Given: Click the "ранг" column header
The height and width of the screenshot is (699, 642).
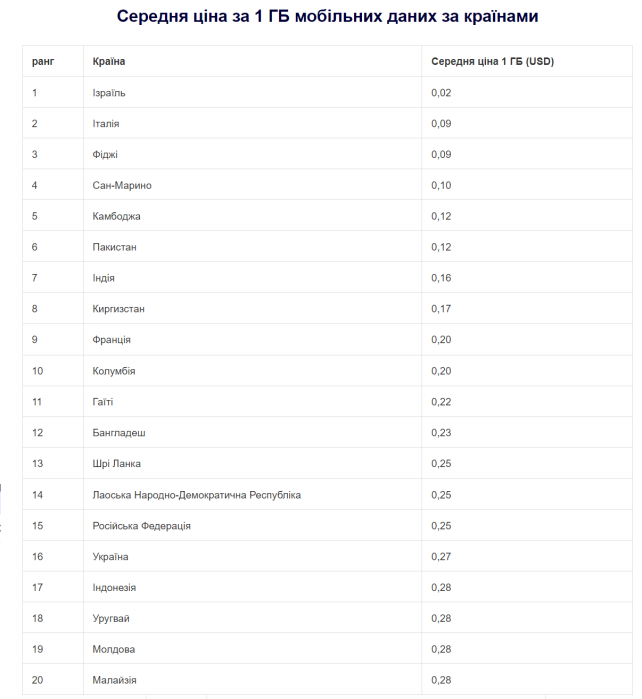Looking at the screenshot, I should tap(42, 62).
